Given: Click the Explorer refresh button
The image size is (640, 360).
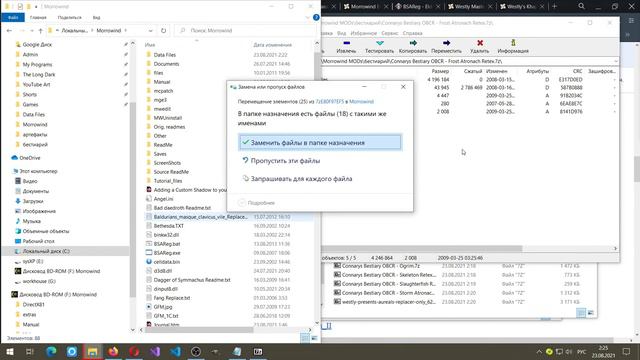Looking at the screenshot, I should tap(163, 31).
